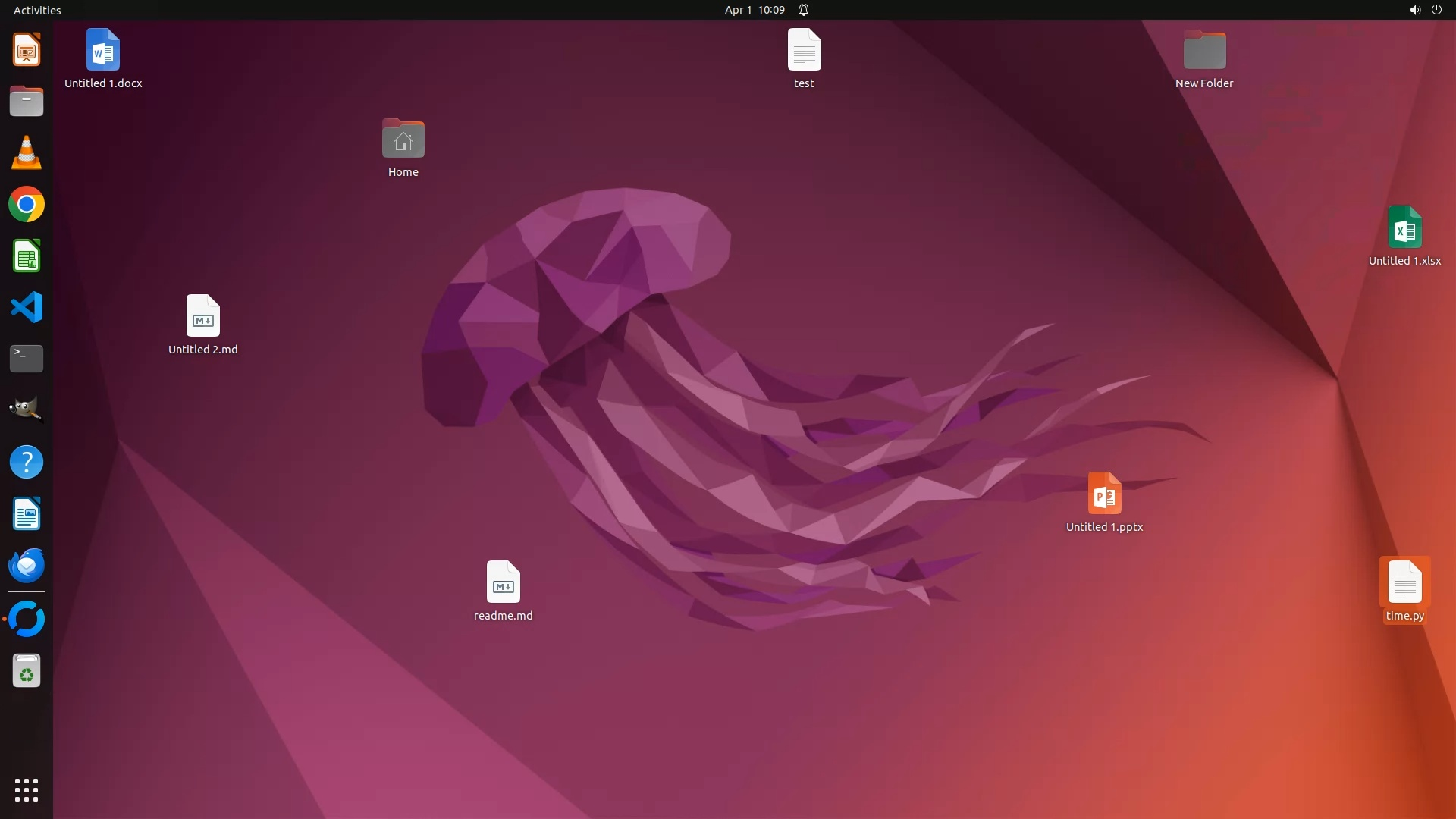
Task: Open system menu via power icon
Action: point(1436,10)
